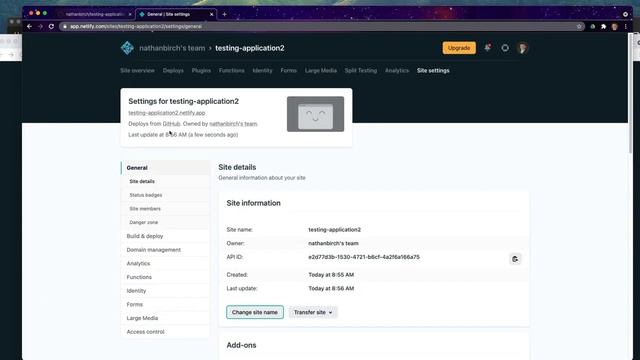Screen dimensions: 640x360
Task: Follow the GitHub deploy source link
Action: coord(171,124)
